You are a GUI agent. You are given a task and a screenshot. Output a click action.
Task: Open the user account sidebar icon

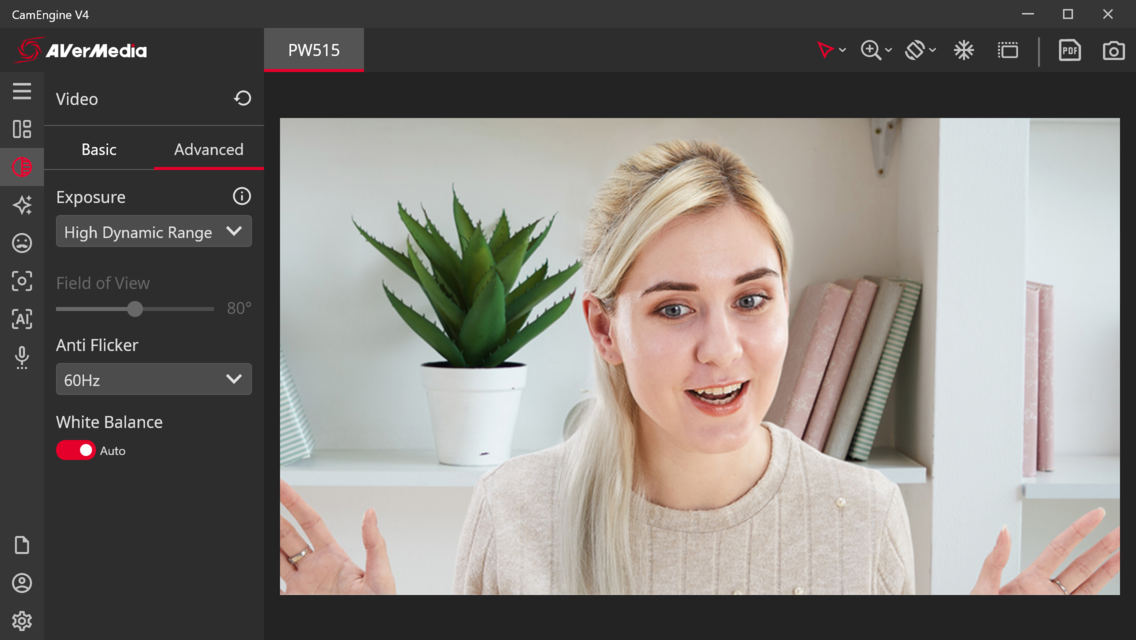pos(22,583)
